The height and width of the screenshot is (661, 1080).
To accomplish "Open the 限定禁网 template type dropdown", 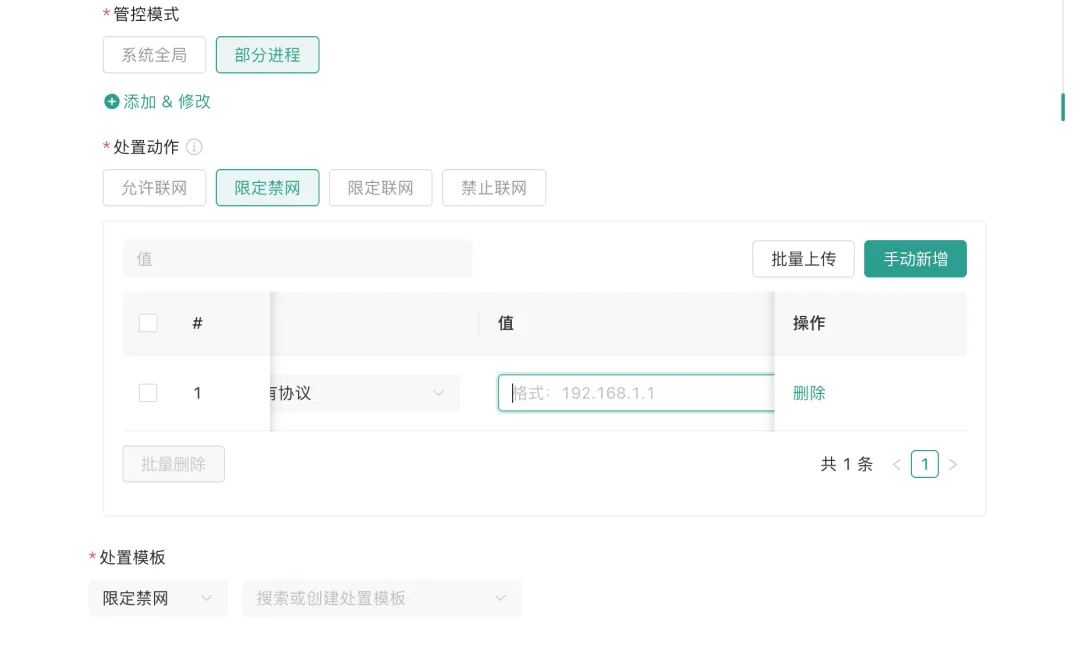I will pyautogui.click(x=158, y=598).
